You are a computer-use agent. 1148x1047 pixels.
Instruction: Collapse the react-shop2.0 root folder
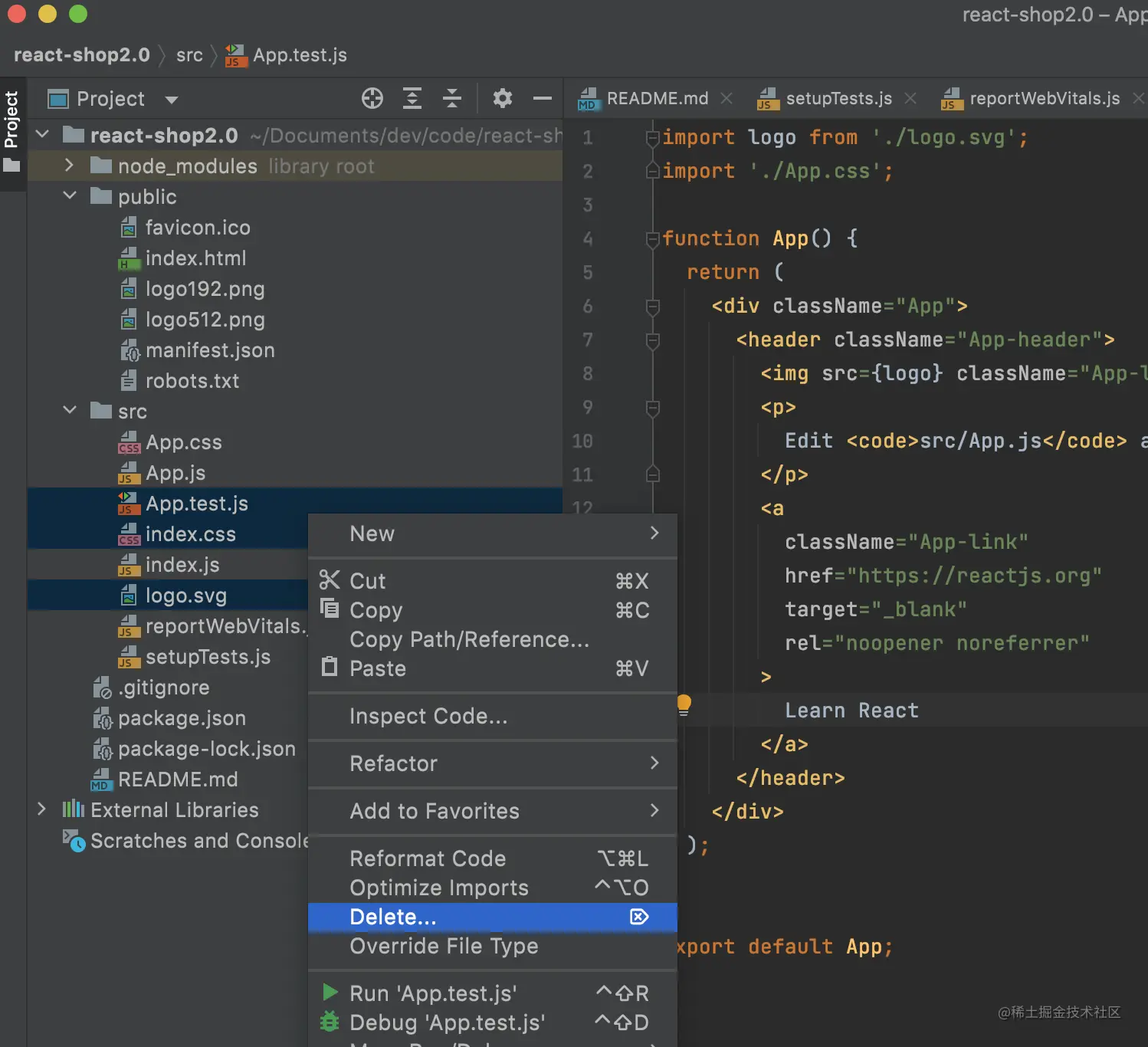(43, 135)
